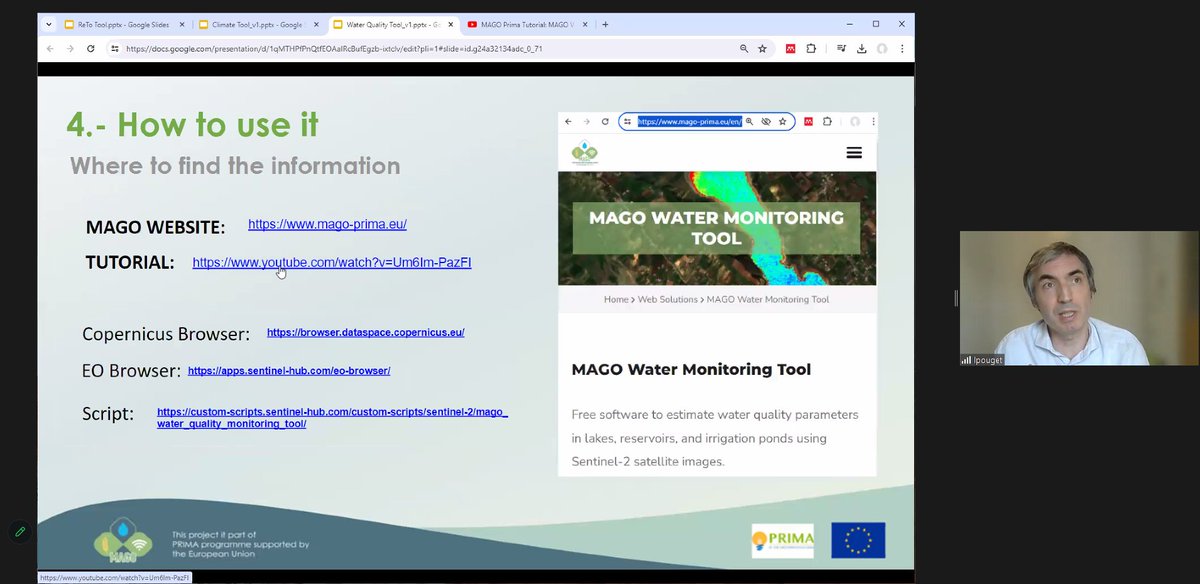This screenshot has width=1200, height=584.
Task: Click the 'Script:' label
Action: [108, 413]
